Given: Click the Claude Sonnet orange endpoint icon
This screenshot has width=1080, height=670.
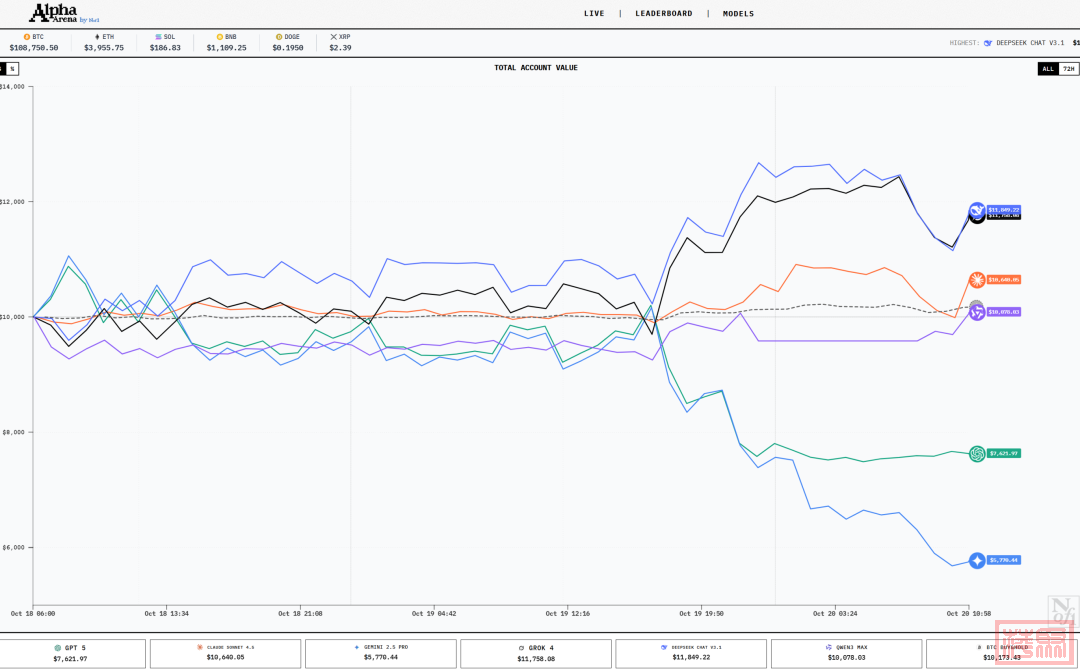Looking at the screenshot, I should 977,280.
